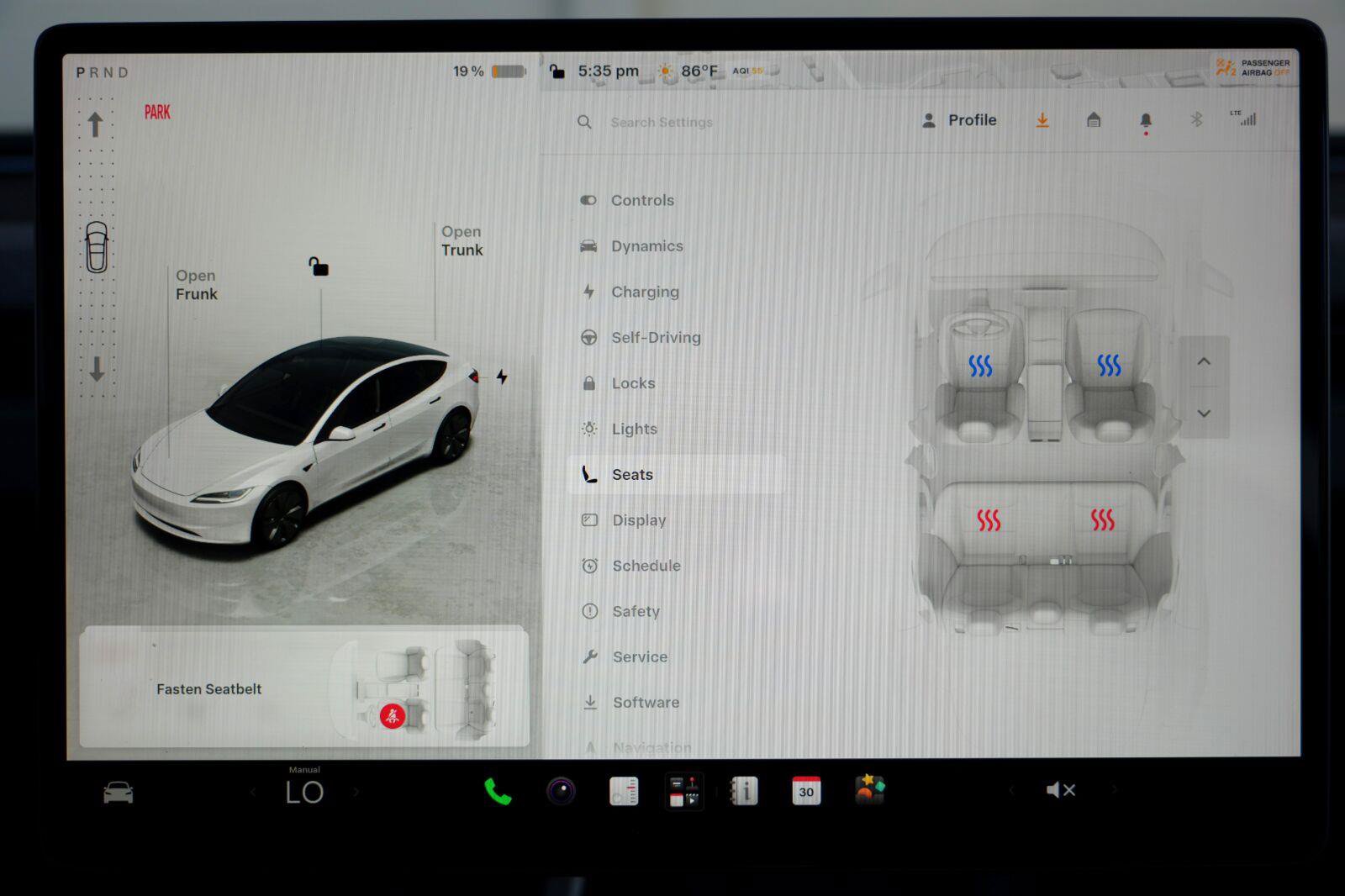Tap the red seatbelt warning icon

[393, 716]
